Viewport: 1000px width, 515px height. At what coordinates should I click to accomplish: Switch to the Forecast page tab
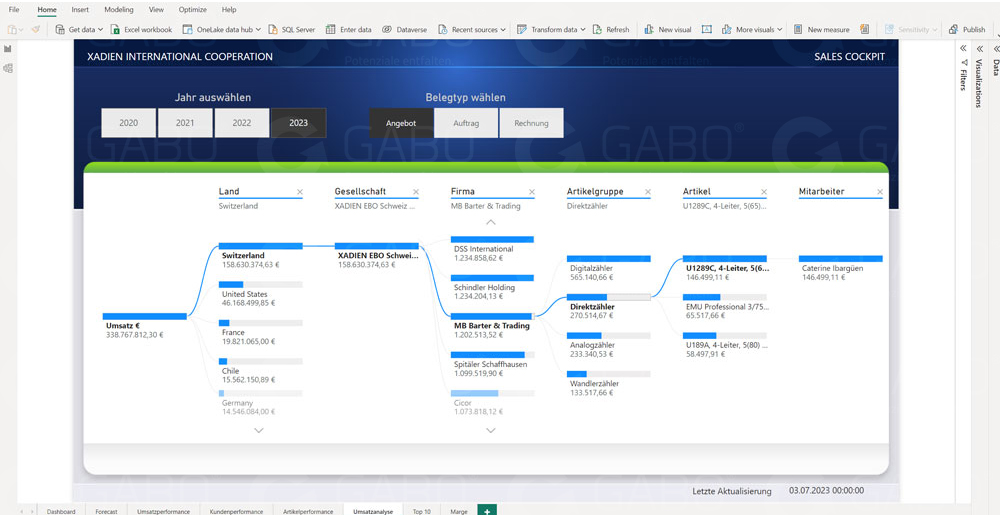click(x=107, y=511)
